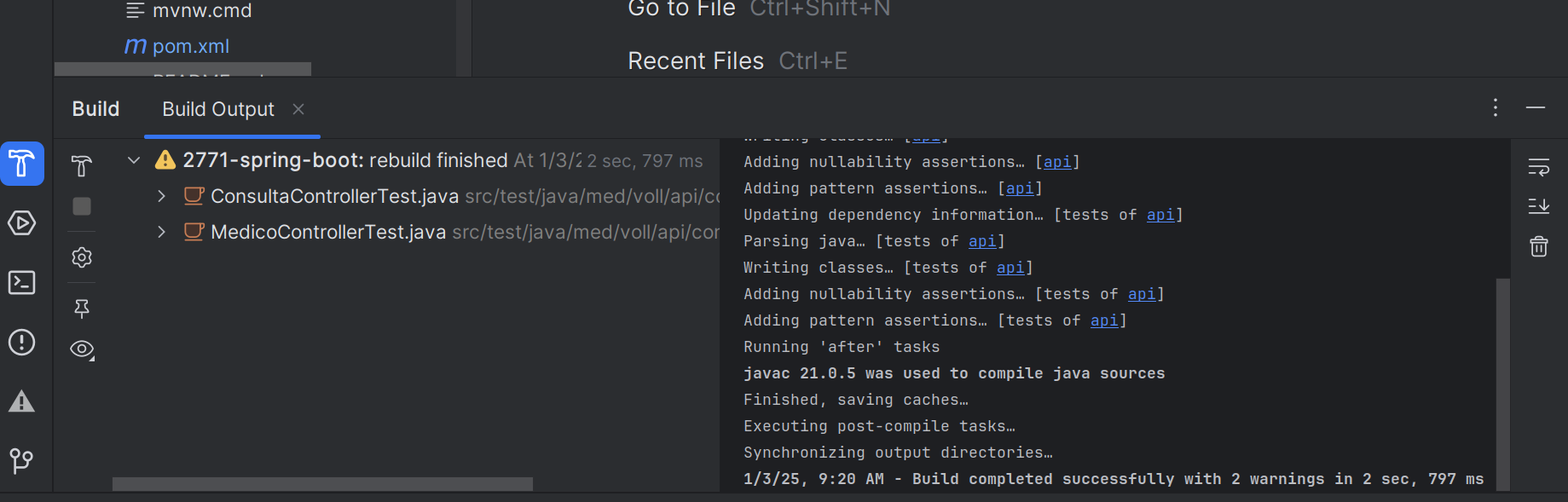The width and height of the screenshot is (1568, 502).
Task: Enable scroll to end of console
Action: coord(1539,206)
